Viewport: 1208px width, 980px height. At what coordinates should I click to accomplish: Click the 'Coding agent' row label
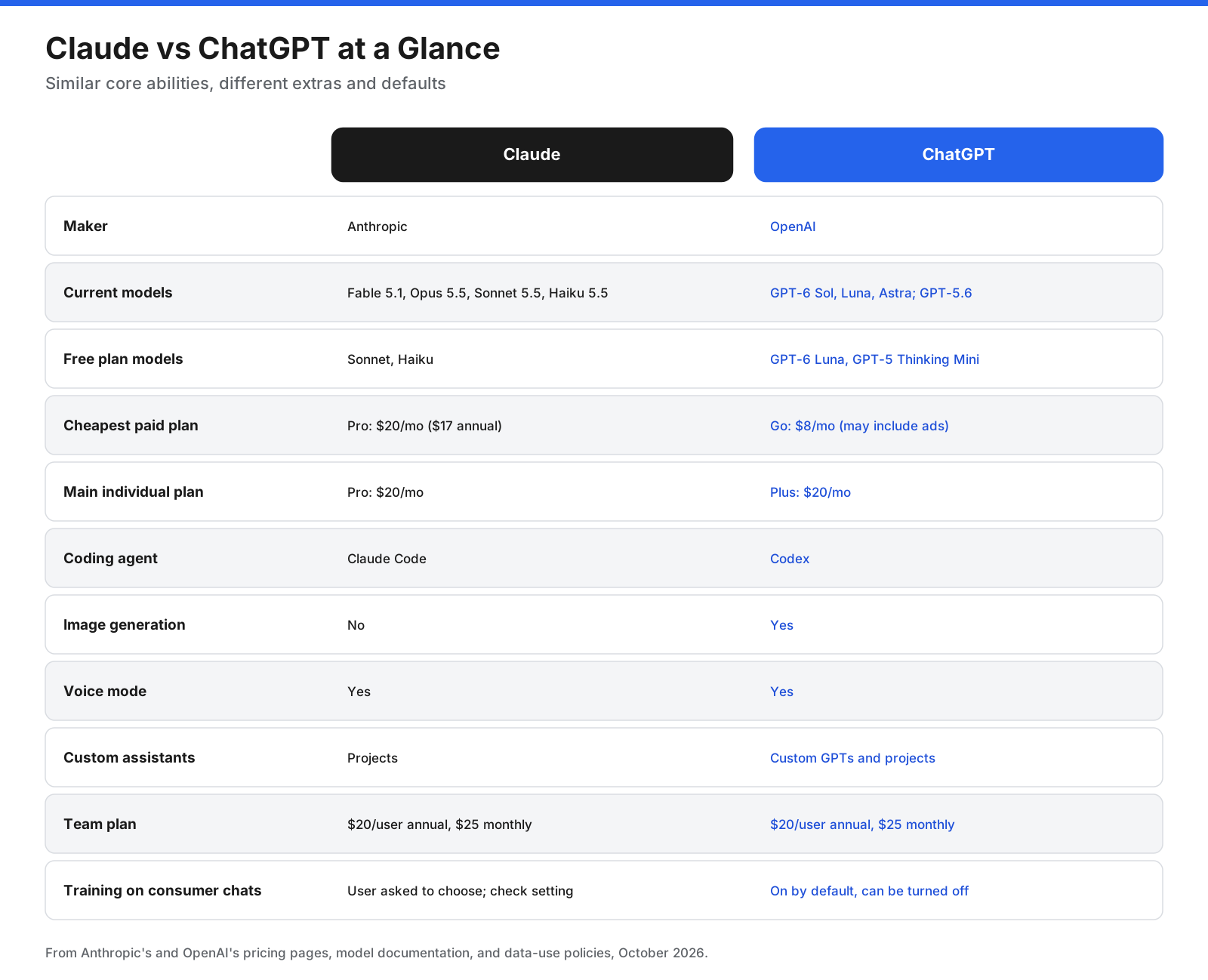pos(110,559)
